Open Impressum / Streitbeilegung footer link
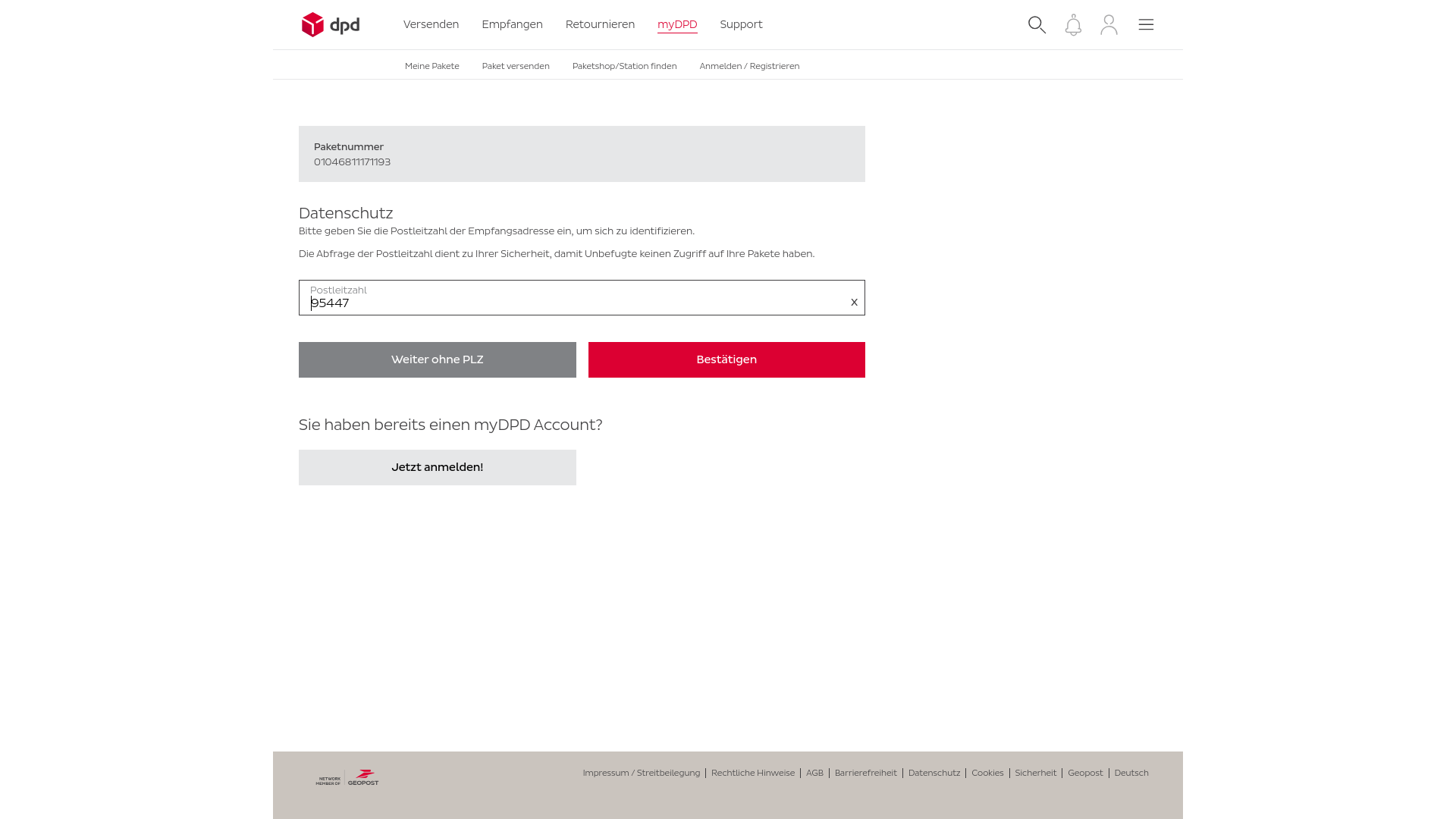Viewport: 1456px width, 819px height. pyautogui.click(x=642, y=773)
